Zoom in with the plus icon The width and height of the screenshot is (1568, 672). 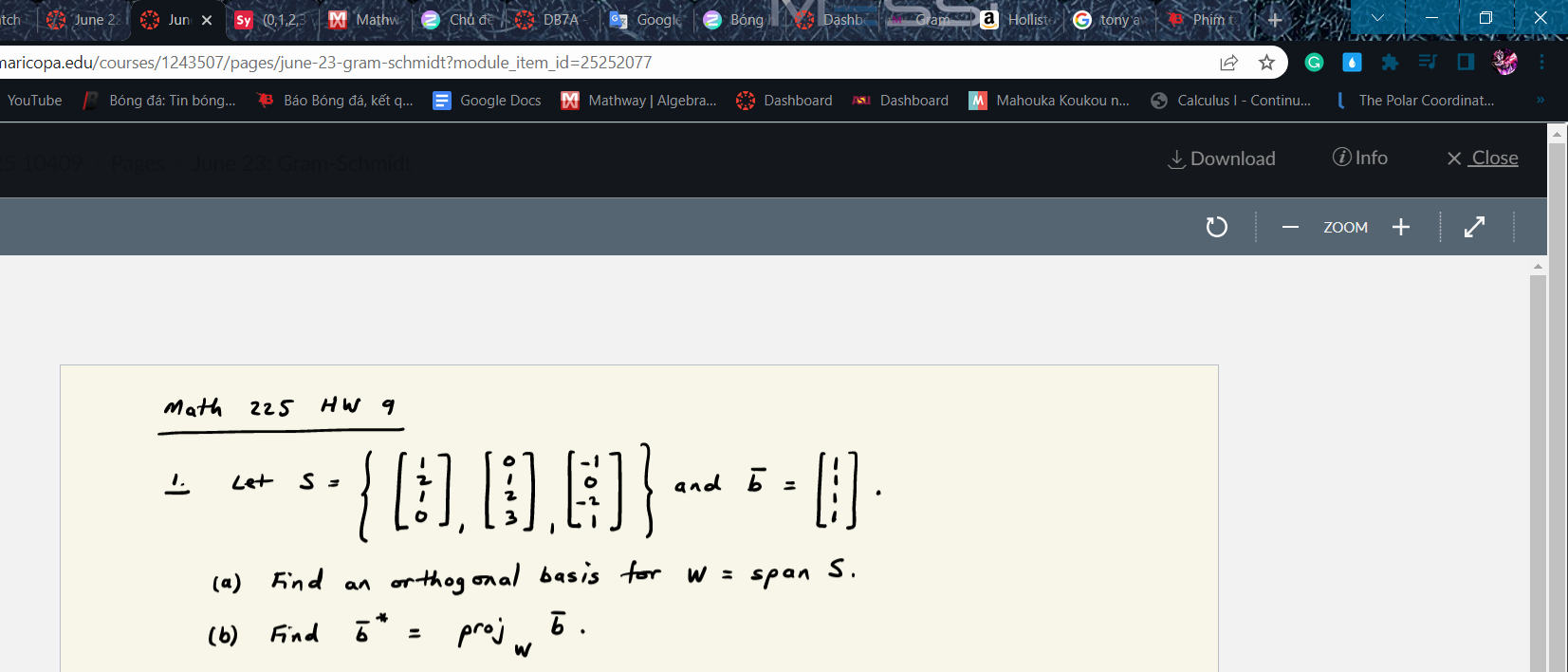point(1401,227)
